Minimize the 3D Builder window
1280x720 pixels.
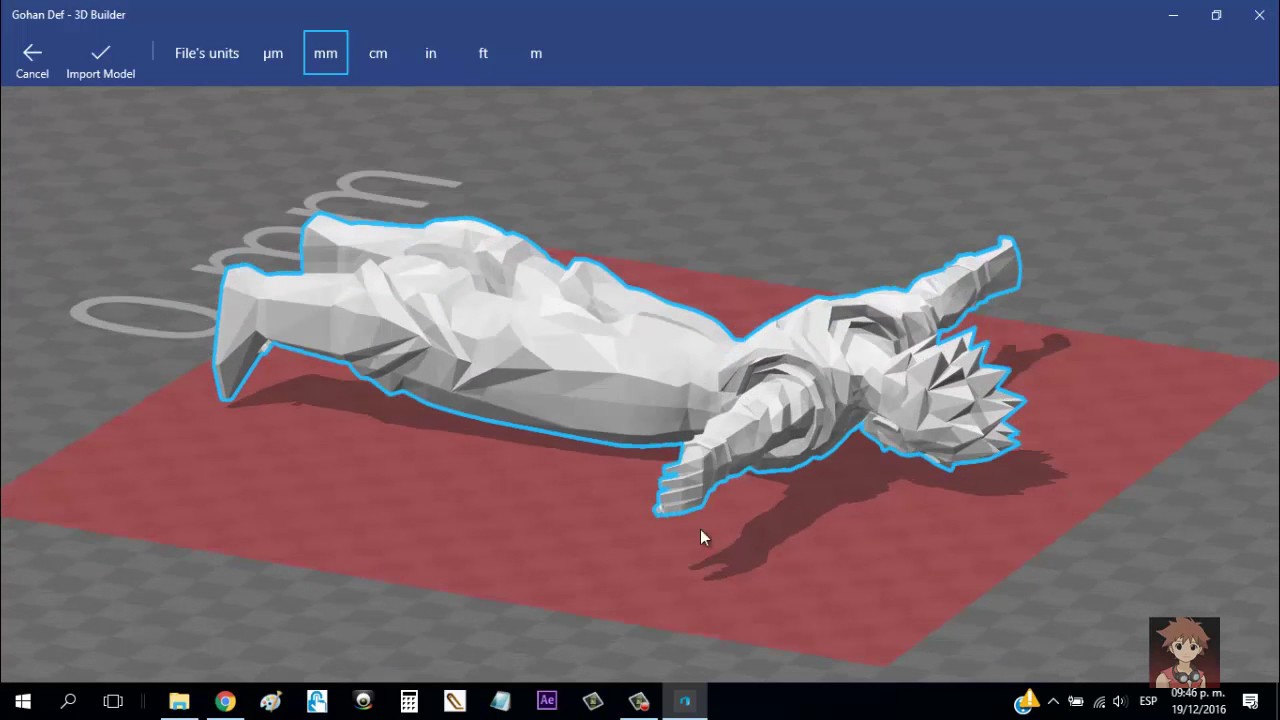click(1173, 15)
